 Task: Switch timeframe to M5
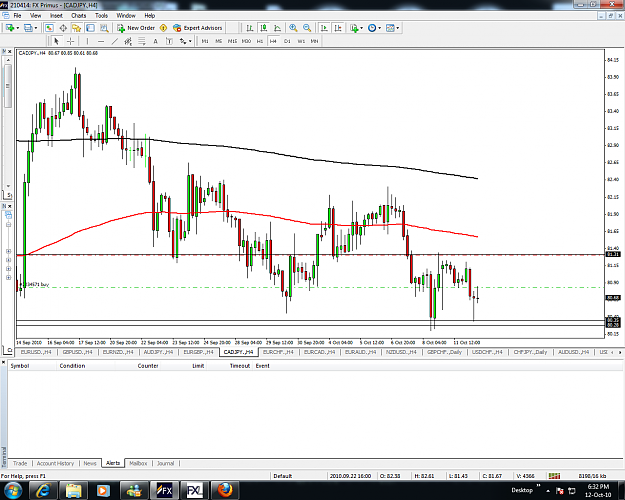click(218, 41)
